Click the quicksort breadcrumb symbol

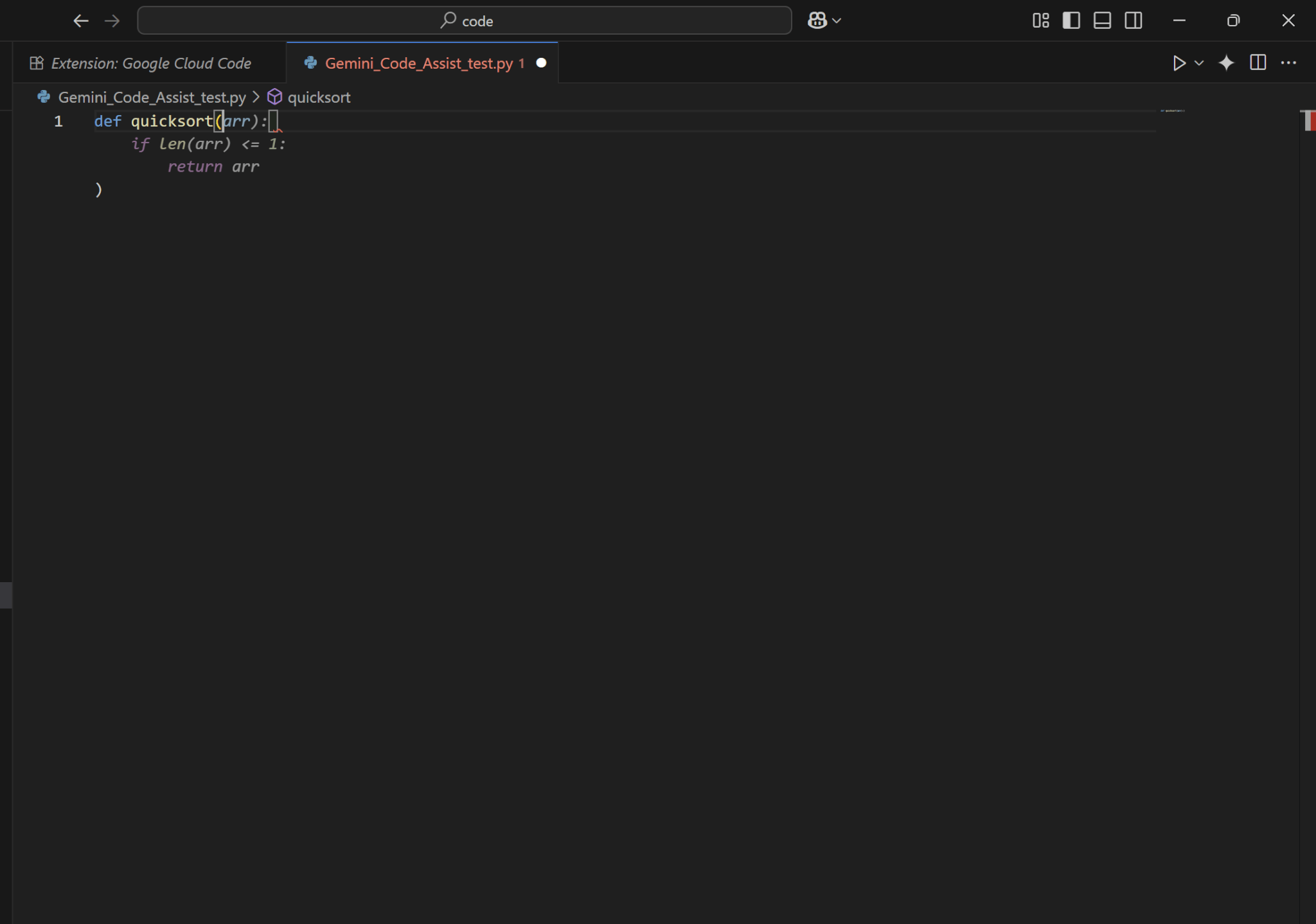(319, 98)
